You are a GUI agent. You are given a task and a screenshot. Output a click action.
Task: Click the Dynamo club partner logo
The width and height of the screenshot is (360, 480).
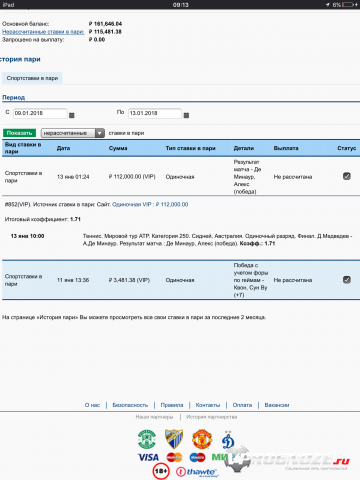pos(228,440)
